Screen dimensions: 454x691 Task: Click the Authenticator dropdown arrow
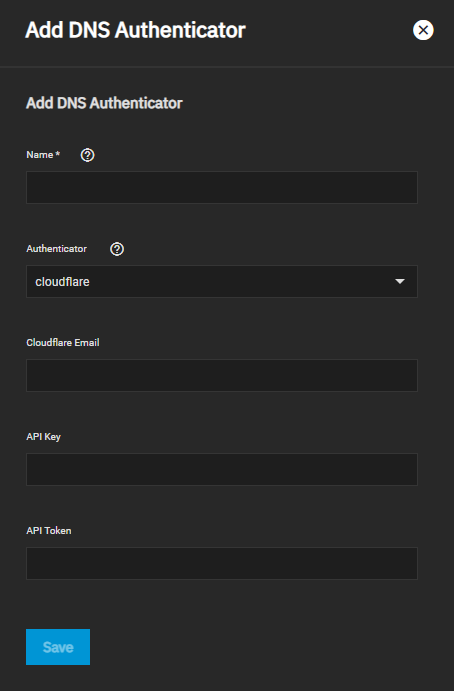coord(400,282)
